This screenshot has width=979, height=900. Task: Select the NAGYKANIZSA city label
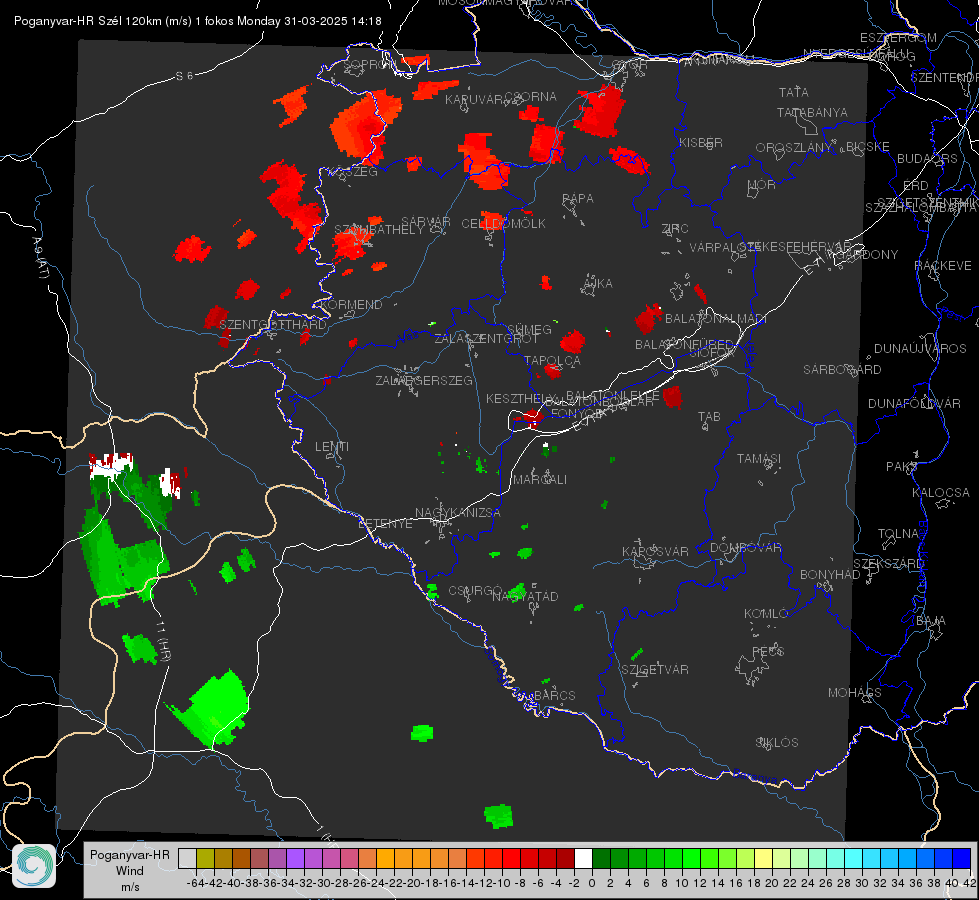tap(458, 513)
